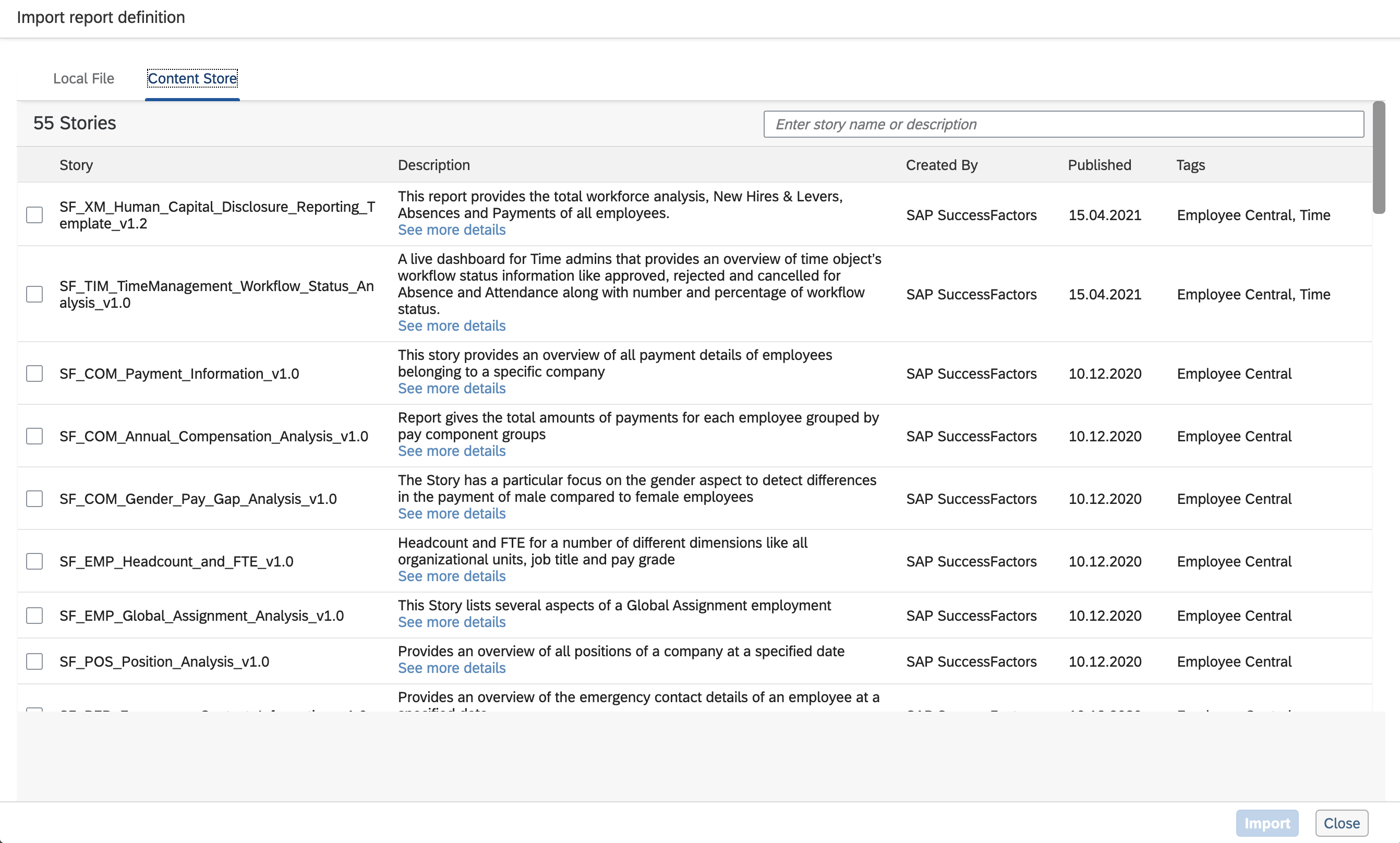The height and width of the screenshot is (843, 1400).
Task: See more details for Gender Pay Gap story
Action: (452, 513)
